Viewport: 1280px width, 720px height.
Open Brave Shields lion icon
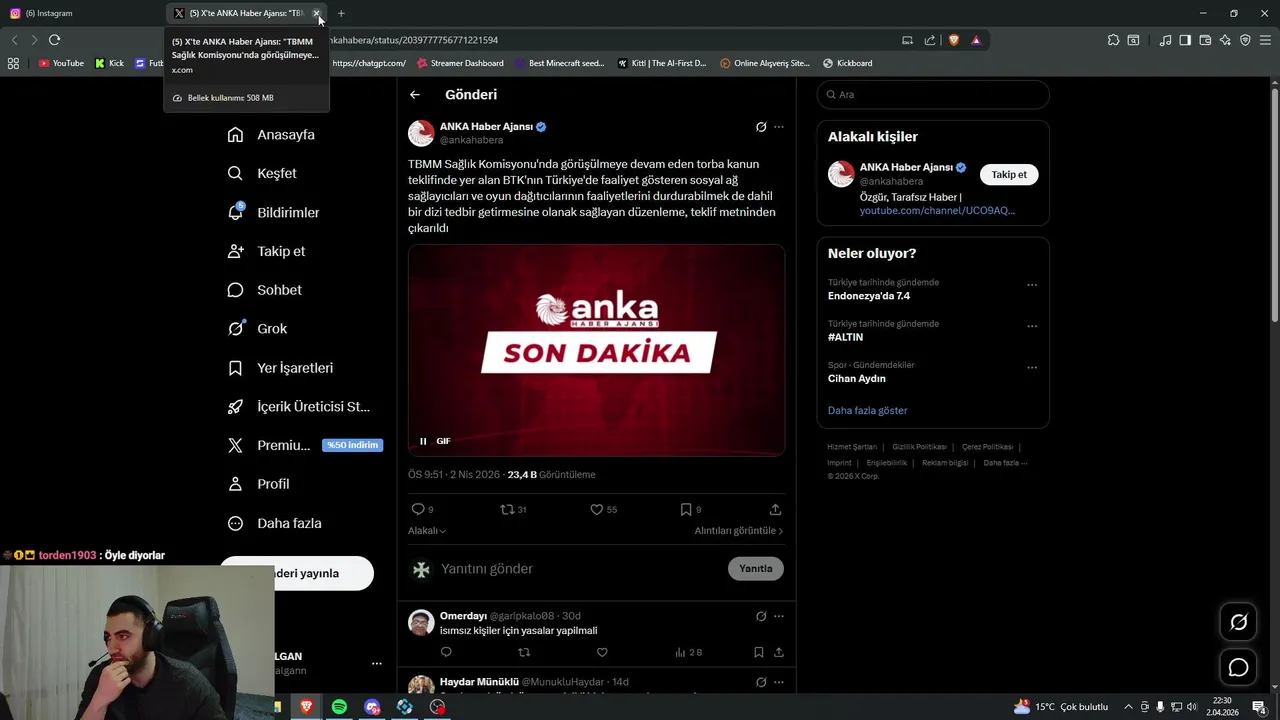(x=954, y=40)
